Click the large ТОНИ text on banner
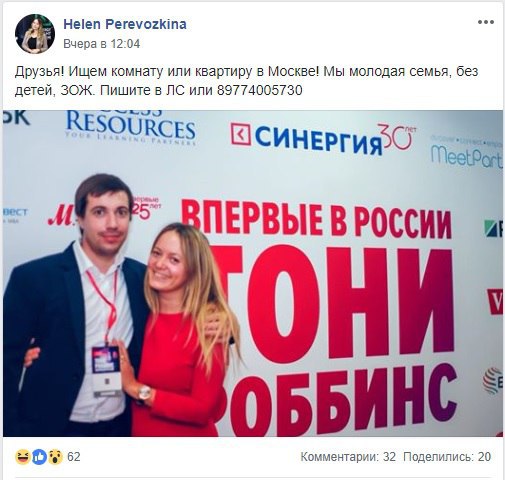 [x=332, y=302]
